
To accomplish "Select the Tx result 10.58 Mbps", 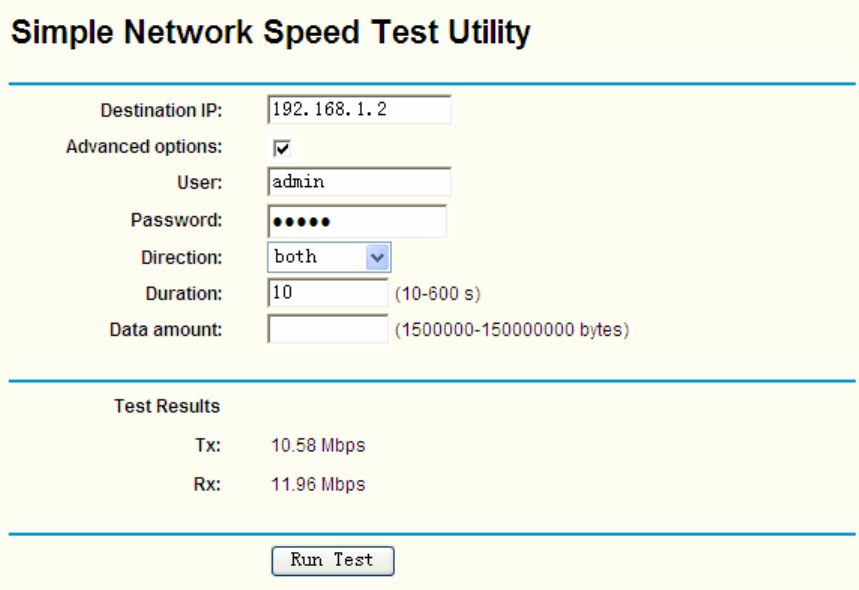I will coord(318,445).
